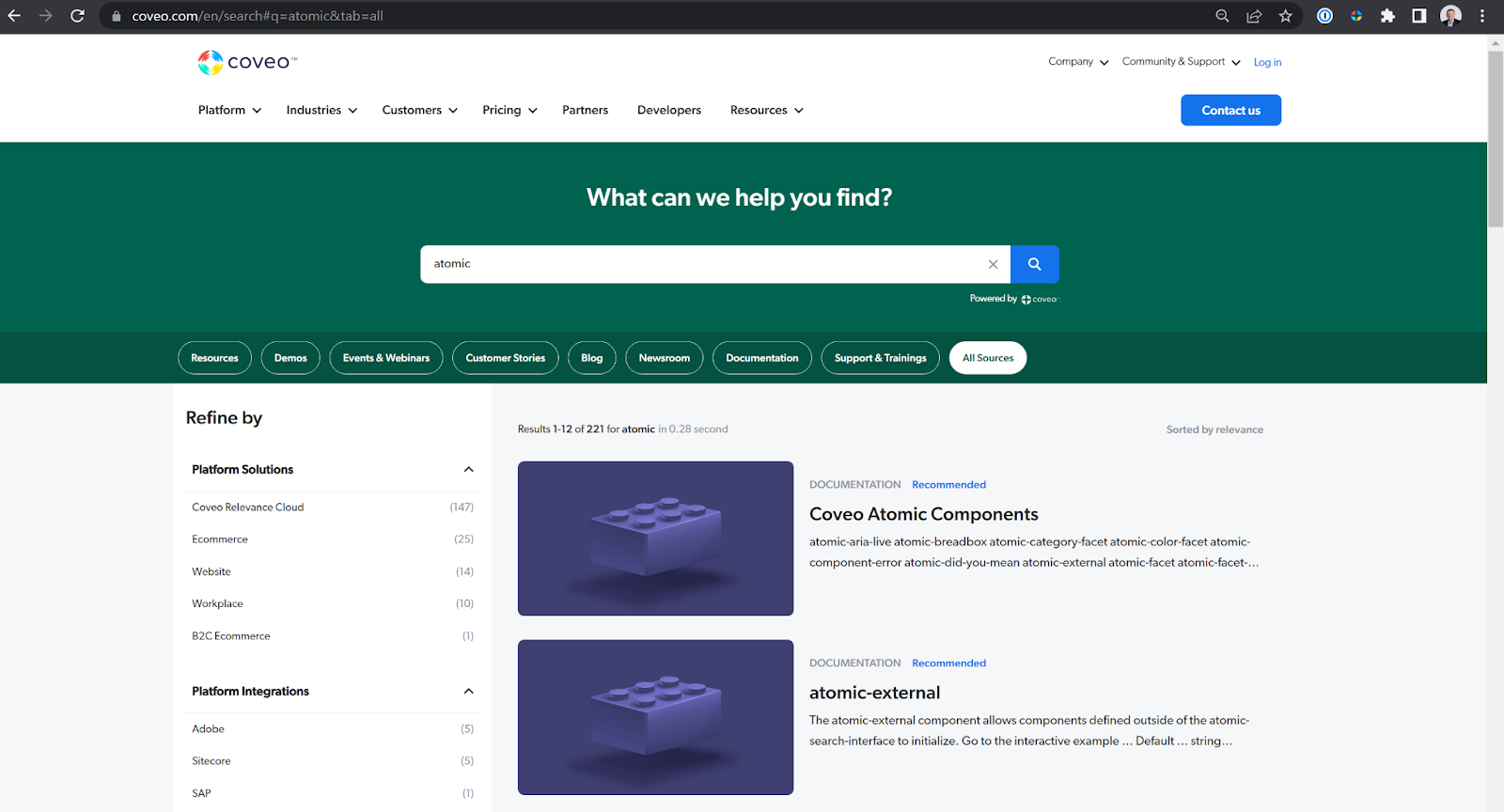Image resolution: width=1504 pixels, height=812 pixels.
Task: Open the Coveo Atomic Components result title
Action: pos(923,514)
